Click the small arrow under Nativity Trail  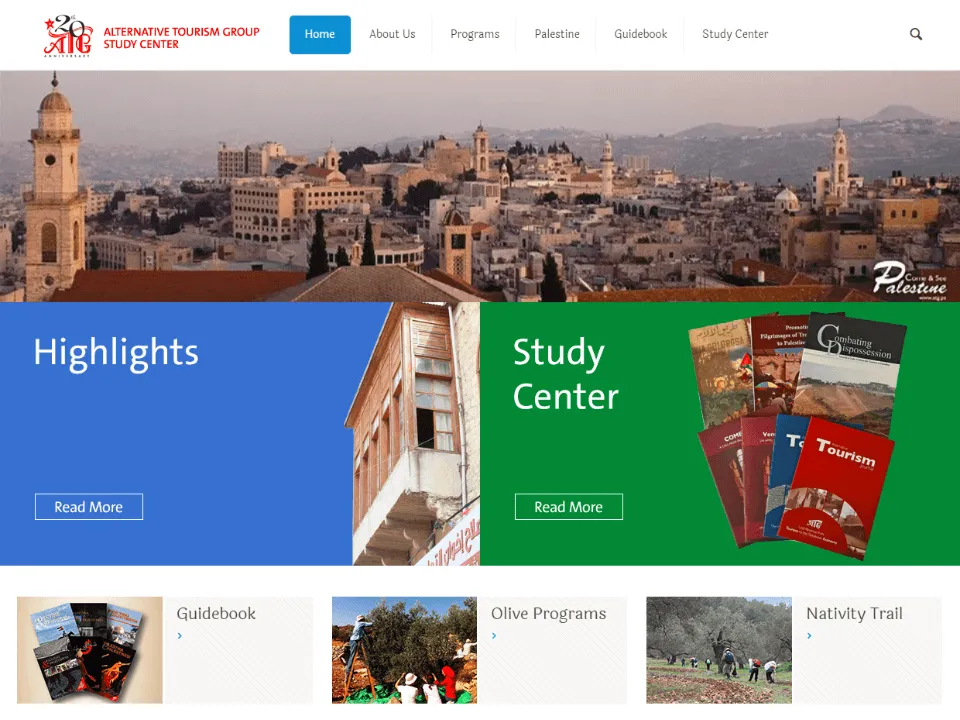pyautogui.click(x=809, y=635)
